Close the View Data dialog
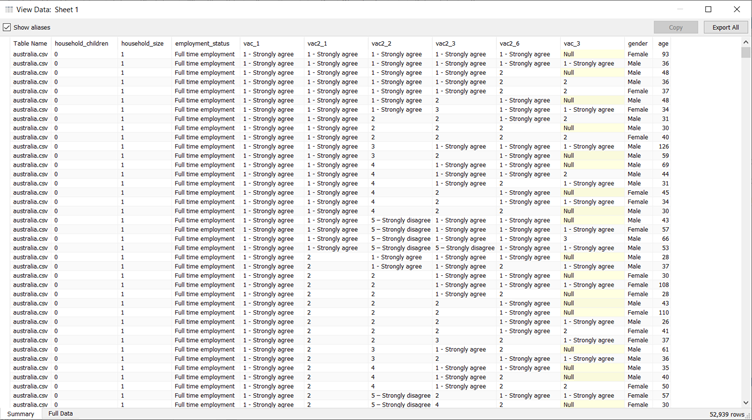This screenshot has width=752, height=420. click(x=737, y=9)
